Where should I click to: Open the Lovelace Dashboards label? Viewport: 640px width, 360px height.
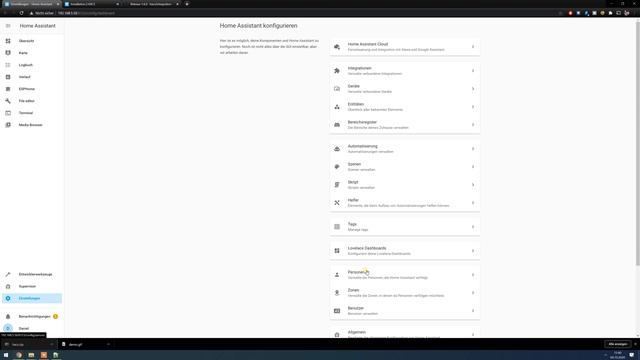click(367, 248)
